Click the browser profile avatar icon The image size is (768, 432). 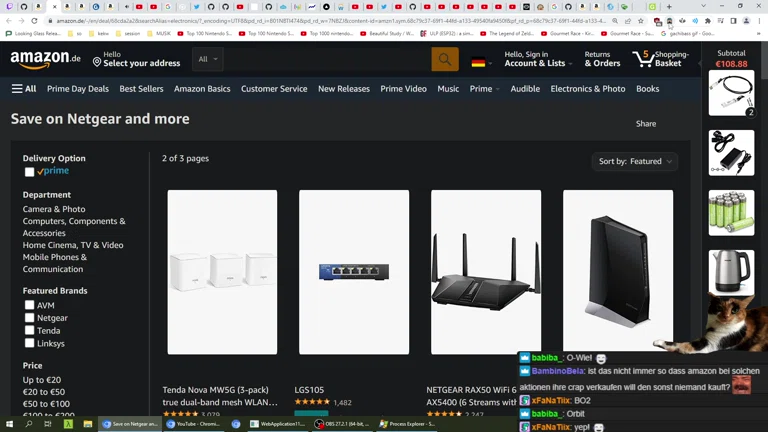coord(746,21)
